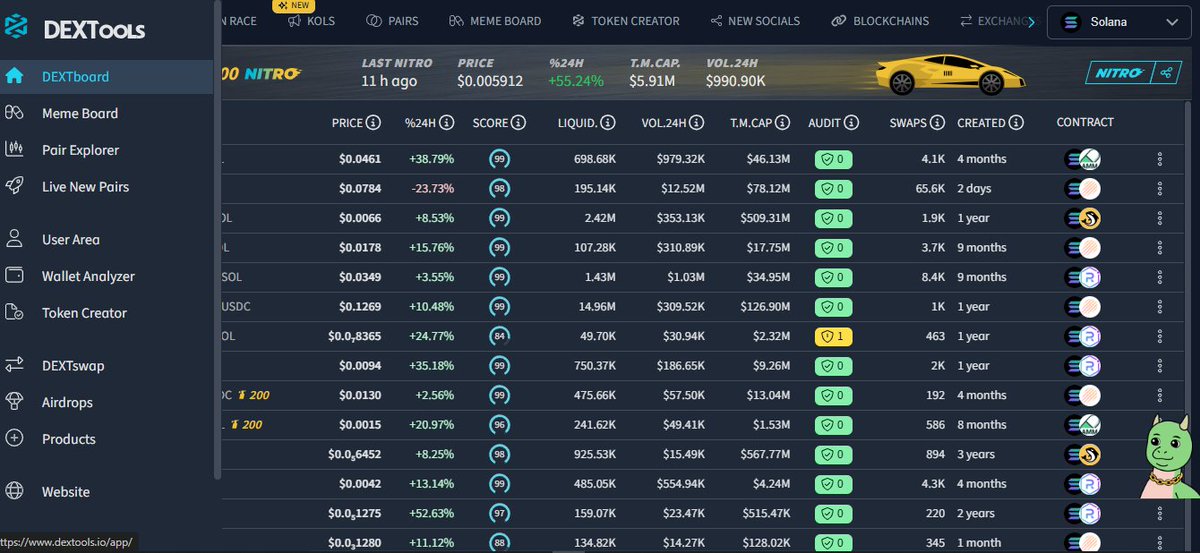Click the wallet icon beside Wallet Analyzer
The image size is (1200, 553).
[15, 276]
